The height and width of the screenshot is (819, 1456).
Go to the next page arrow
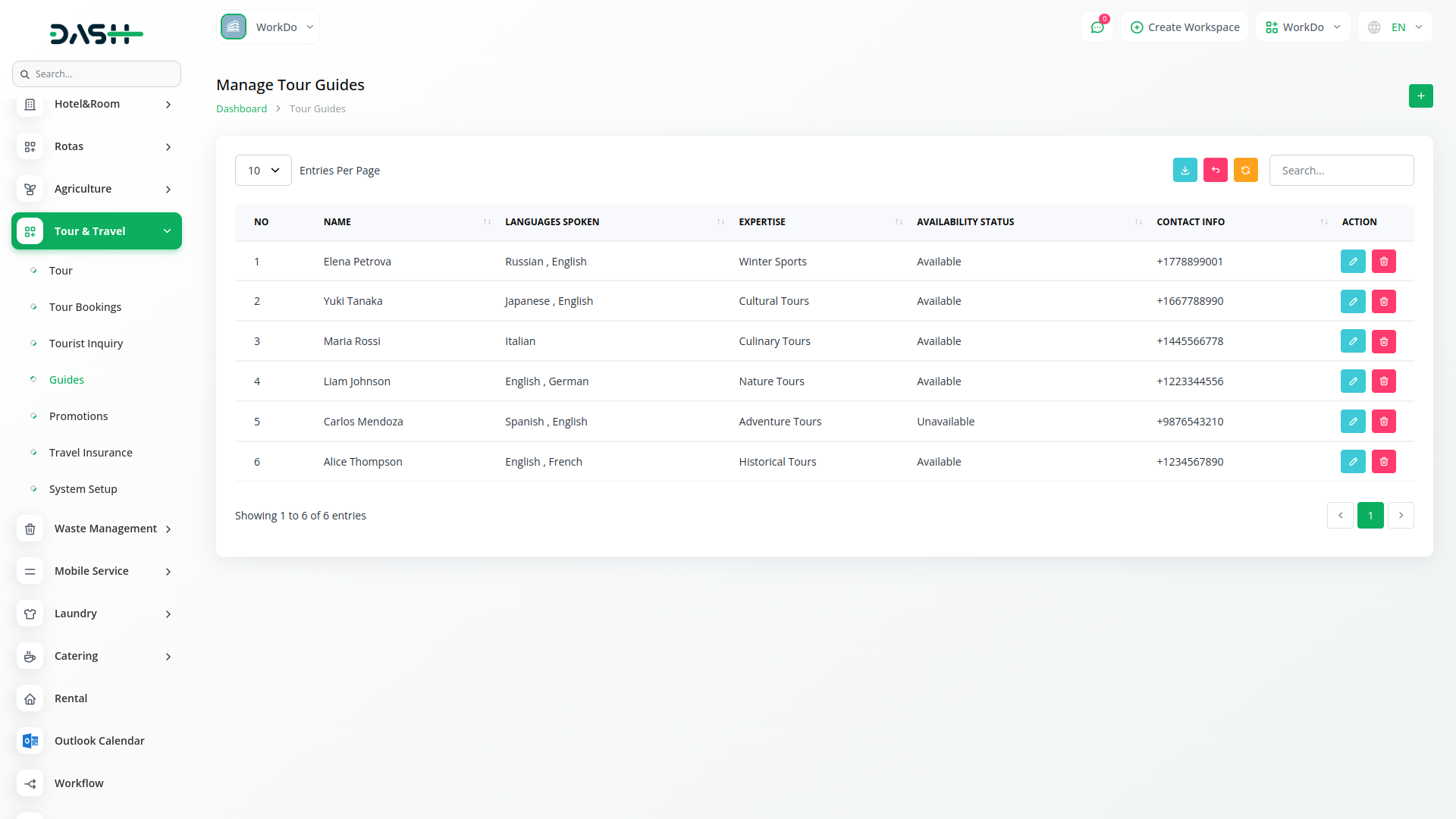(1401, 516)
